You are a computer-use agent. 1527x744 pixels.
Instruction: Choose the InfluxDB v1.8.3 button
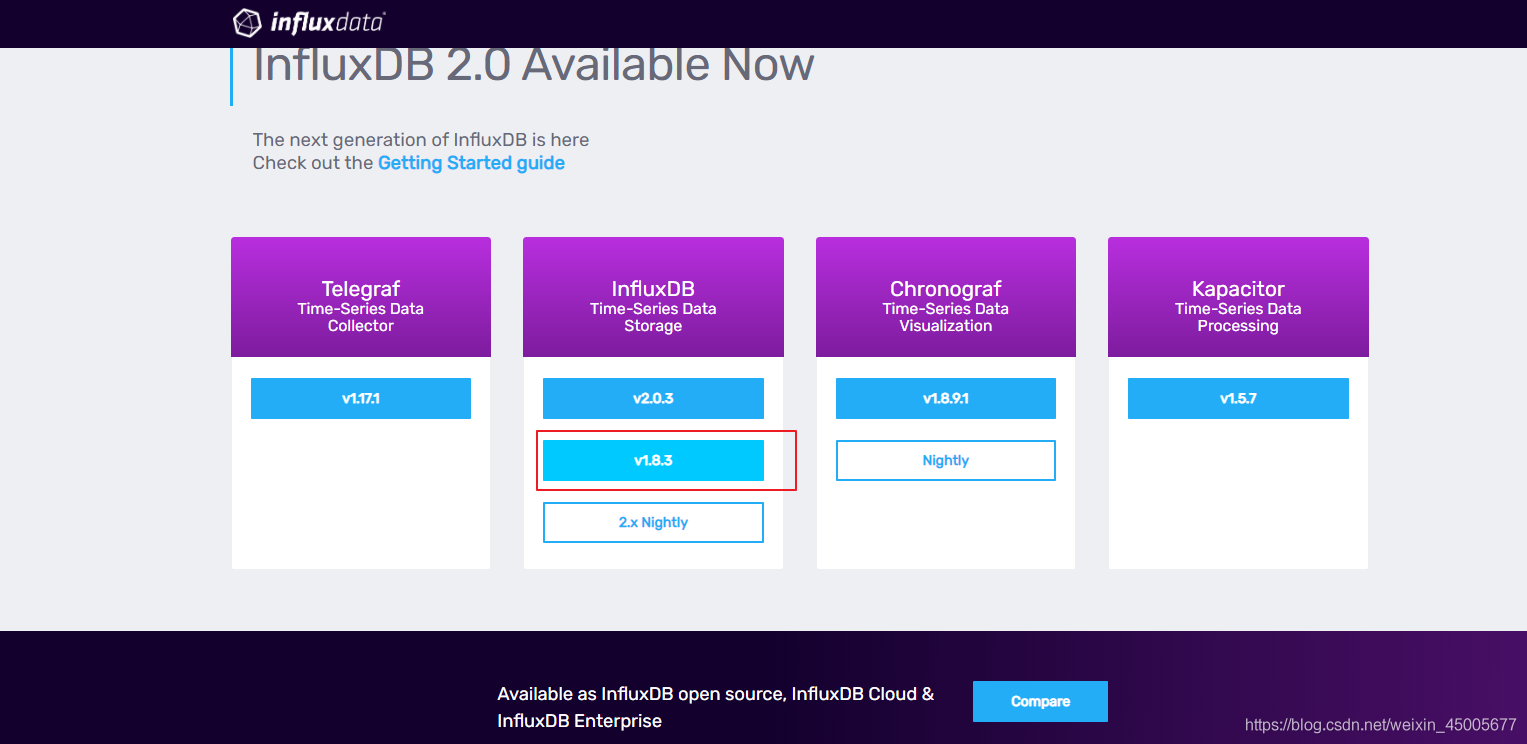pos(653,460)
